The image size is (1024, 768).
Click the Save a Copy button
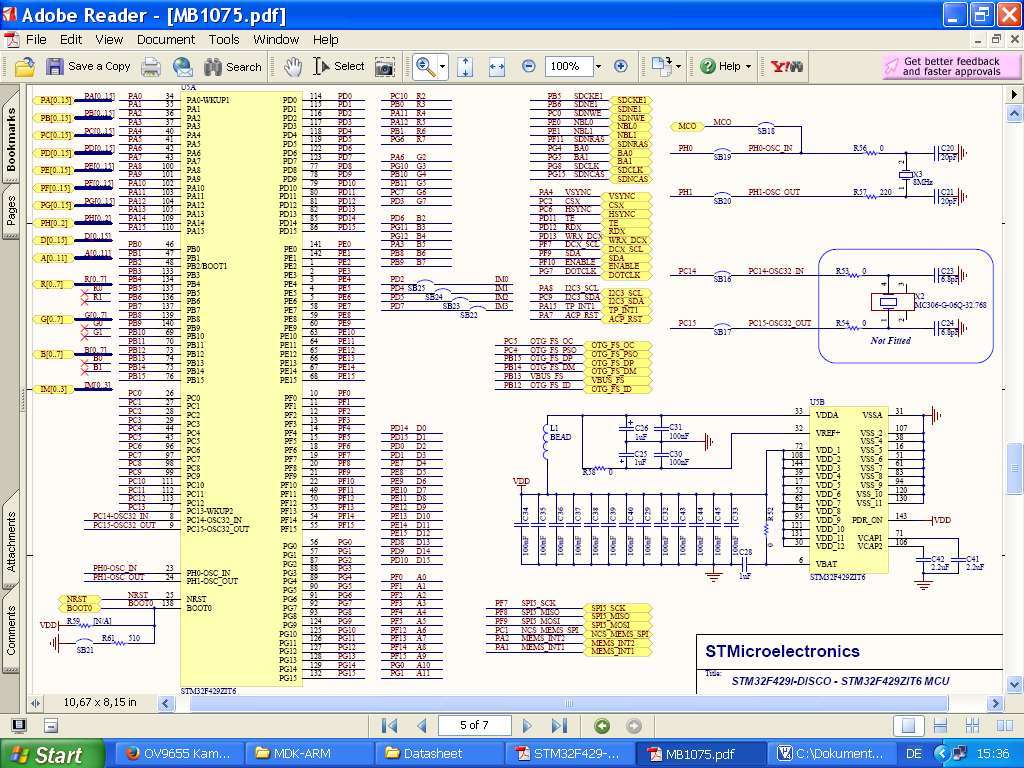pyautogui.click(x=88, y=67)
